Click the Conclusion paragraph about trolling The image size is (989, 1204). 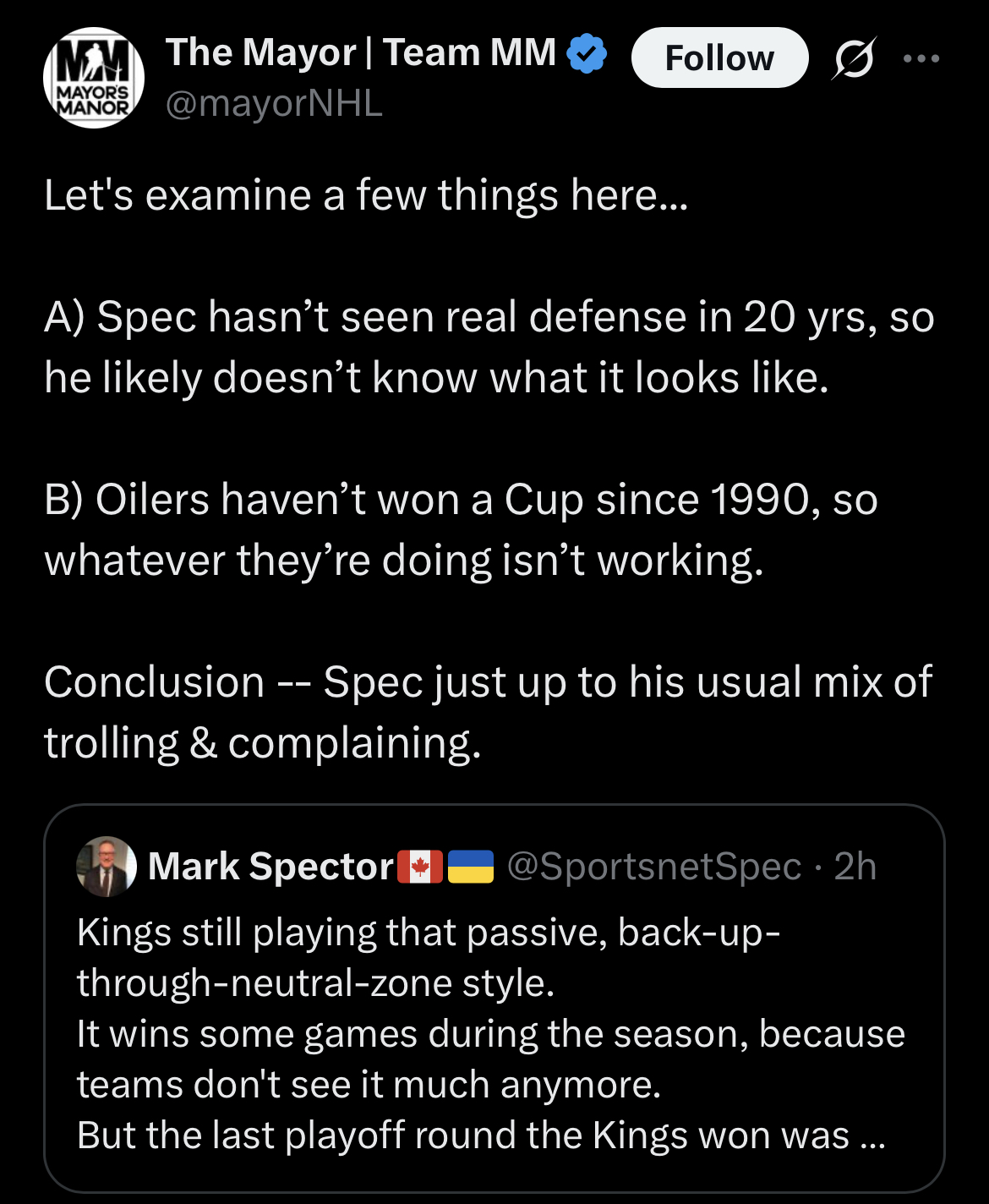[488, 712]
